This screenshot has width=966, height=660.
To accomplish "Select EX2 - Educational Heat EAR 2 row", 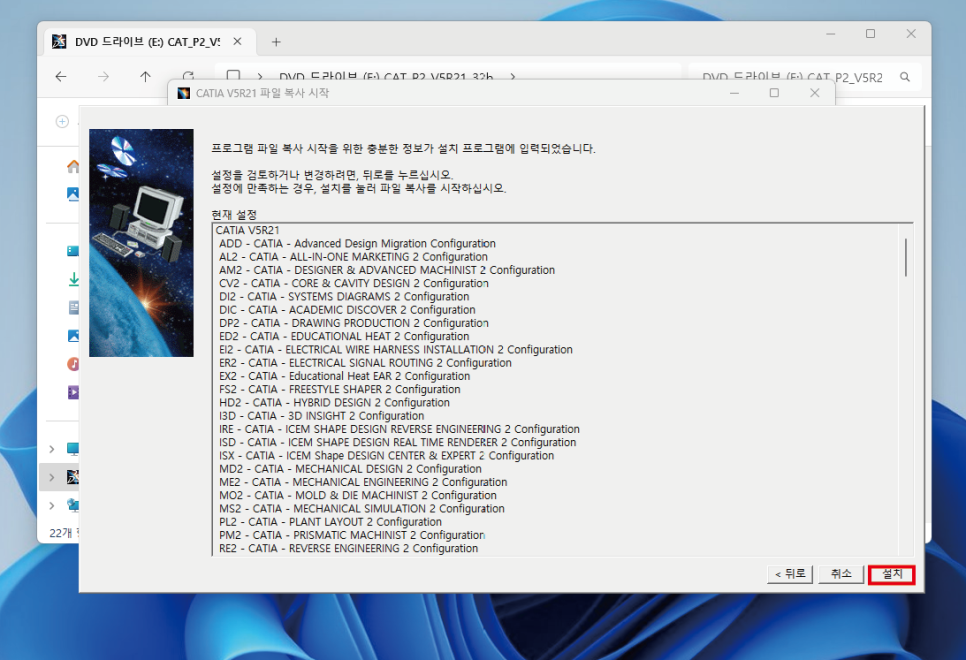I will tap(344, 376).
